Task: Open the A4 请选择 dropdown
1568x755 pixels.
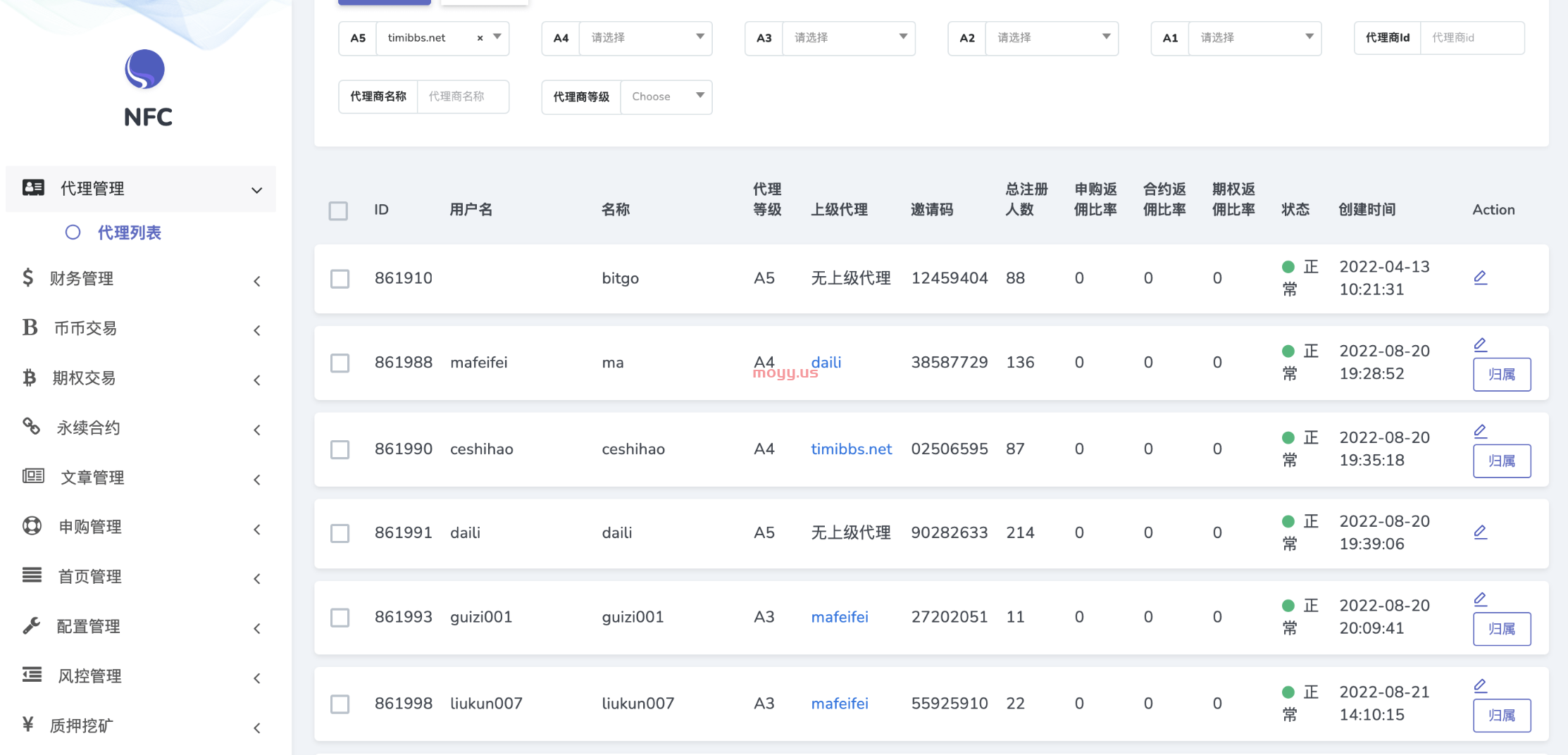Action: click(645, 38)
